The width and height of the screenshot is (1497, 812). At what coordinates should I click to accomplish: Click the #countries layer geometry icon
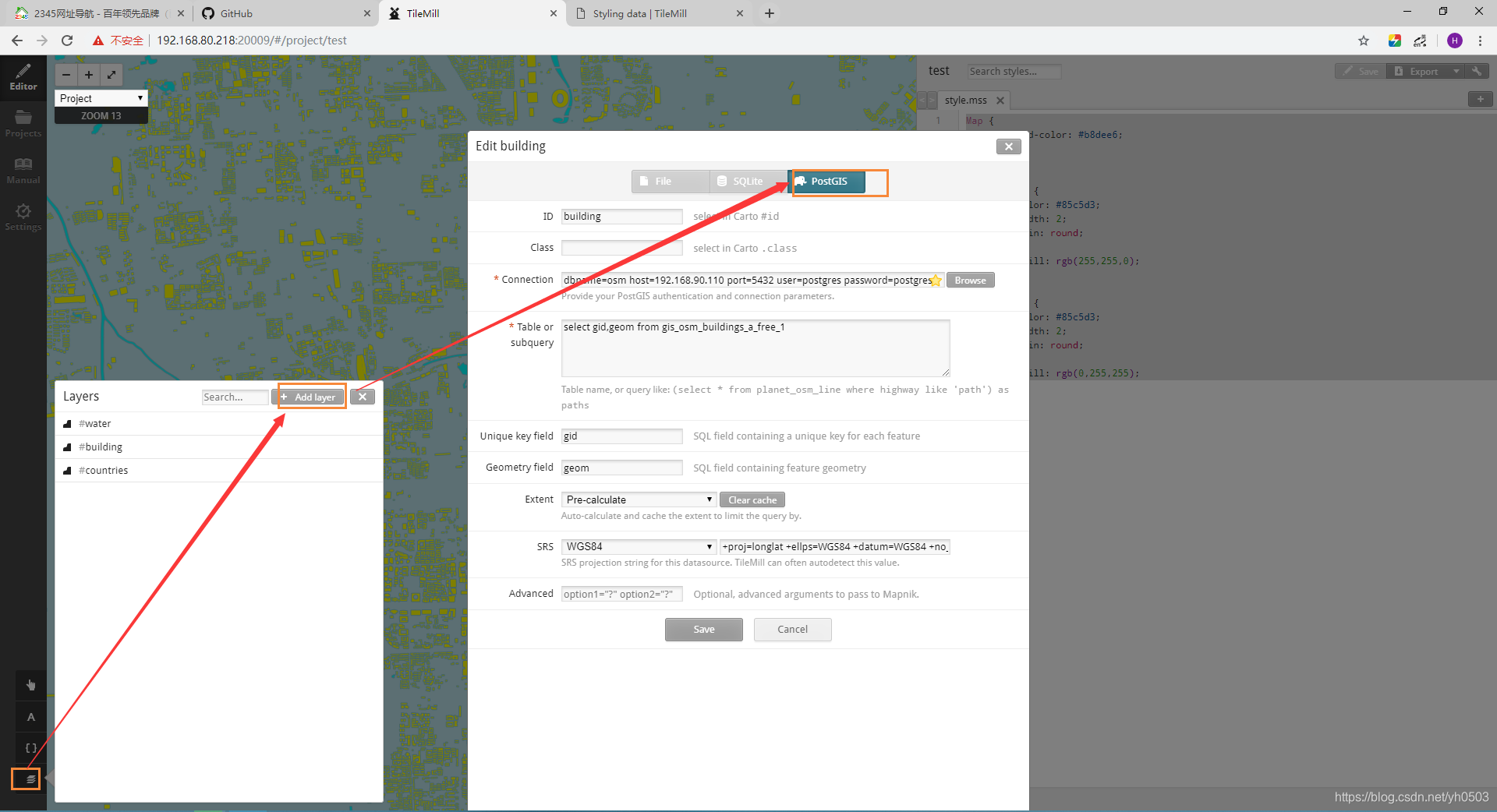[x=68, y=471]
